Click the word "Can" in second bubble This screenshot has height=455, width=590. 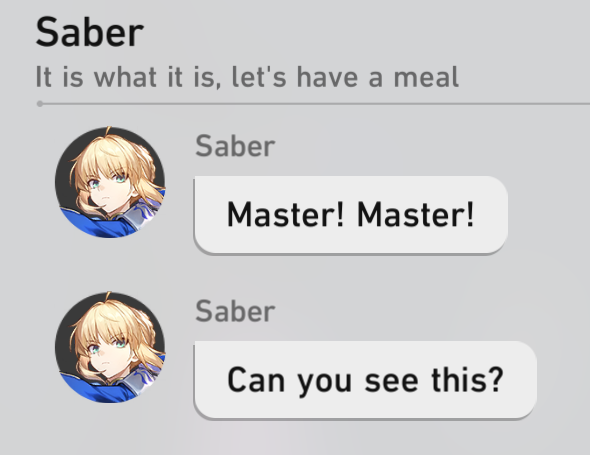tap(256, 380)
